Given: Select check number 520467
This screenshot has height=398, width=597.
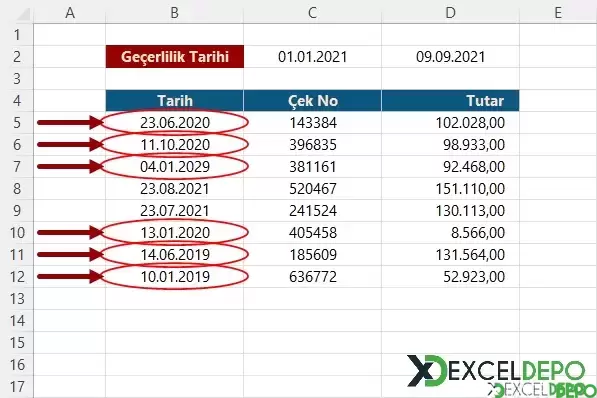Looking at the screenshot, I should (x=313, y=189).
